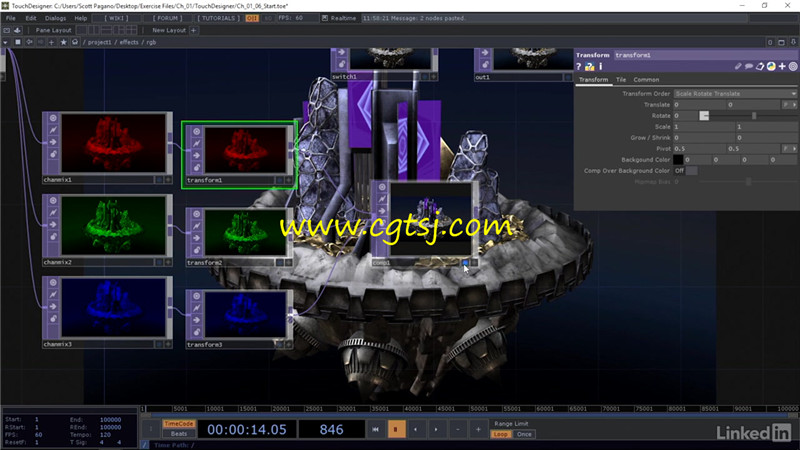
Task: Click the square icon in the path bar
Action: pos(18,42)
